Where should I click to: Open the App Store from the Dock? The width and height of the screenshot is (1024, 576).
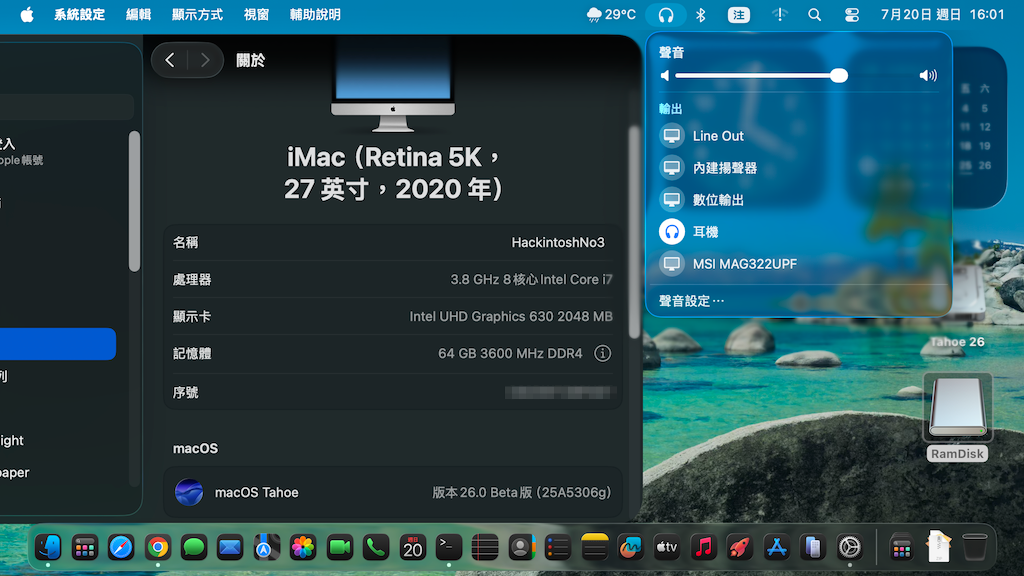click(x=776, y=547)
